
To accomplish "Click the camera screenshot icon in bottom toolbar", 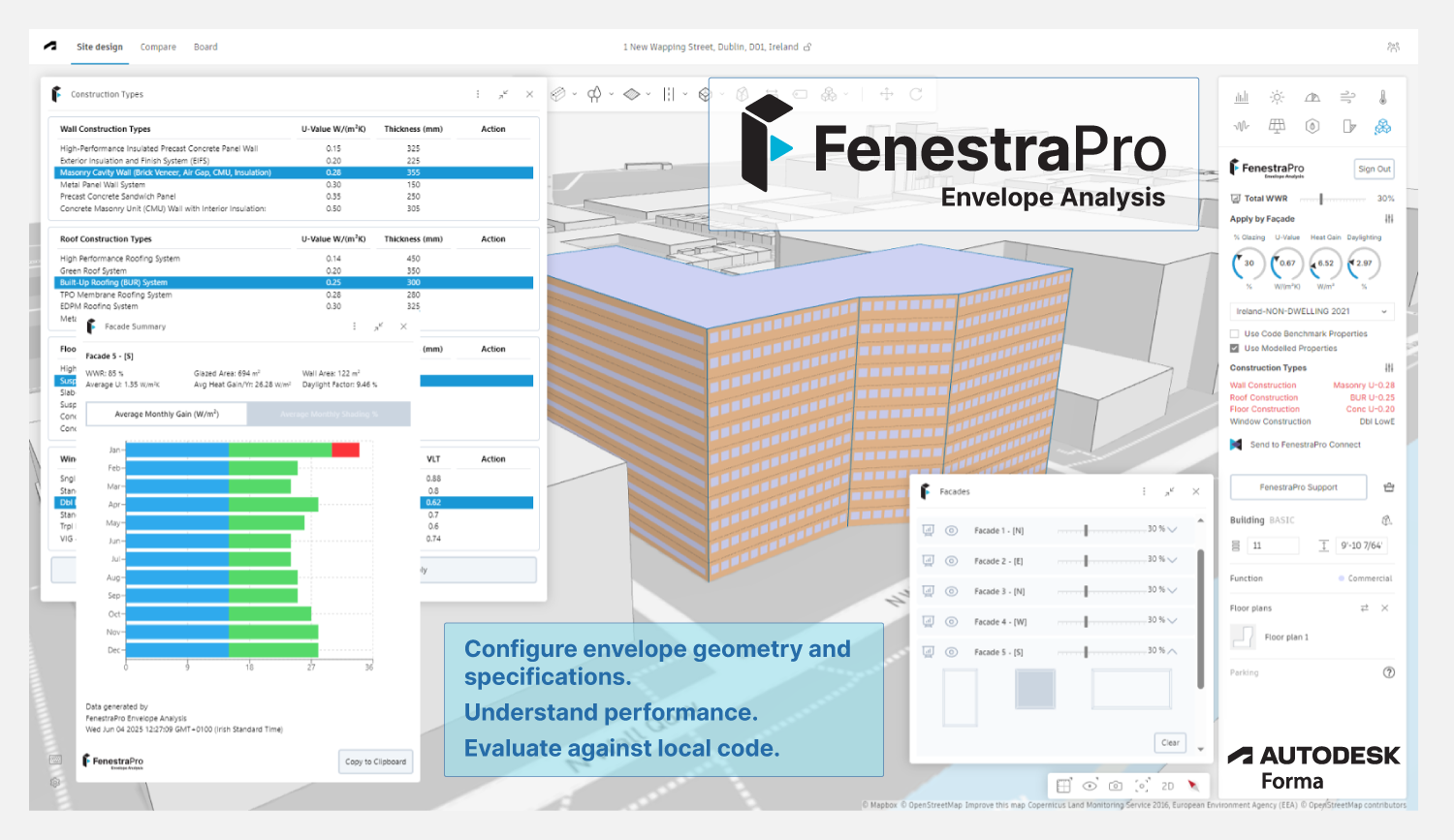I will (1116, 786).
